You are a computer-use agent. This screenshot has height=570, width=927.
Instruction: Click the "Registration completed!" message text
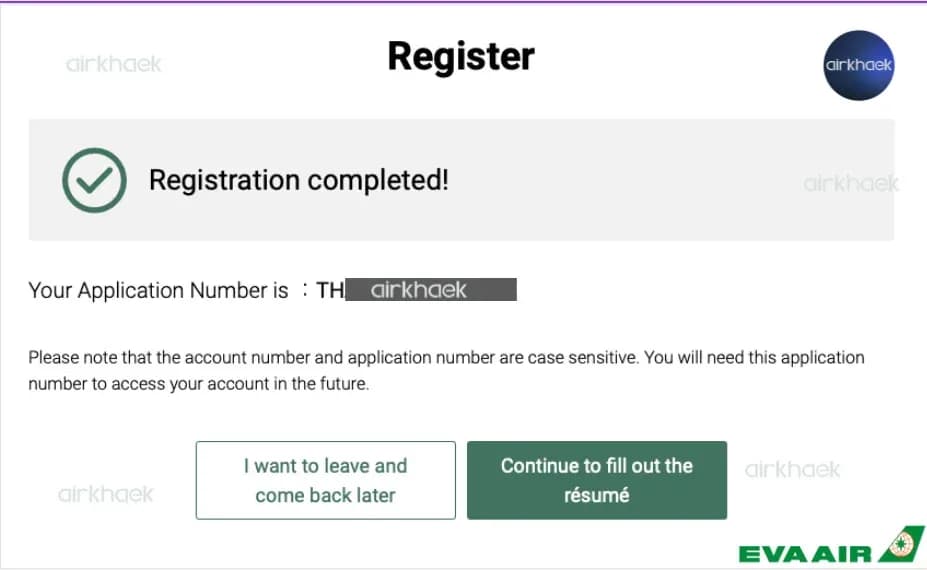pos(298,181)
